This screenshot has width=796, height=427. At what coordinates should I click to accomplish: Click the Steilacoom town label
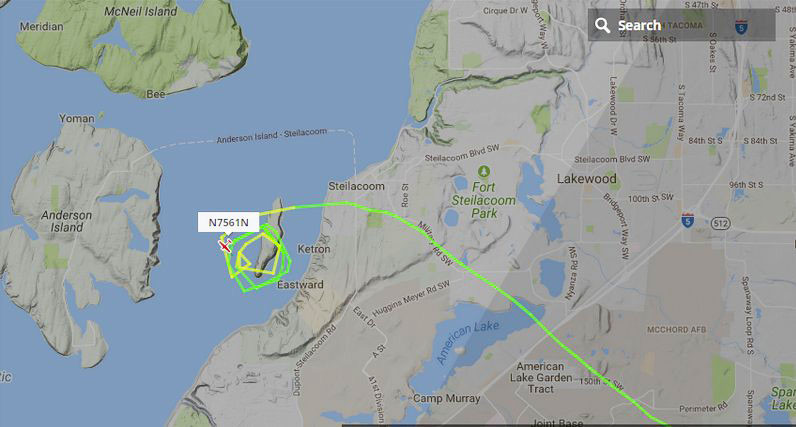[x=356, y=186]
